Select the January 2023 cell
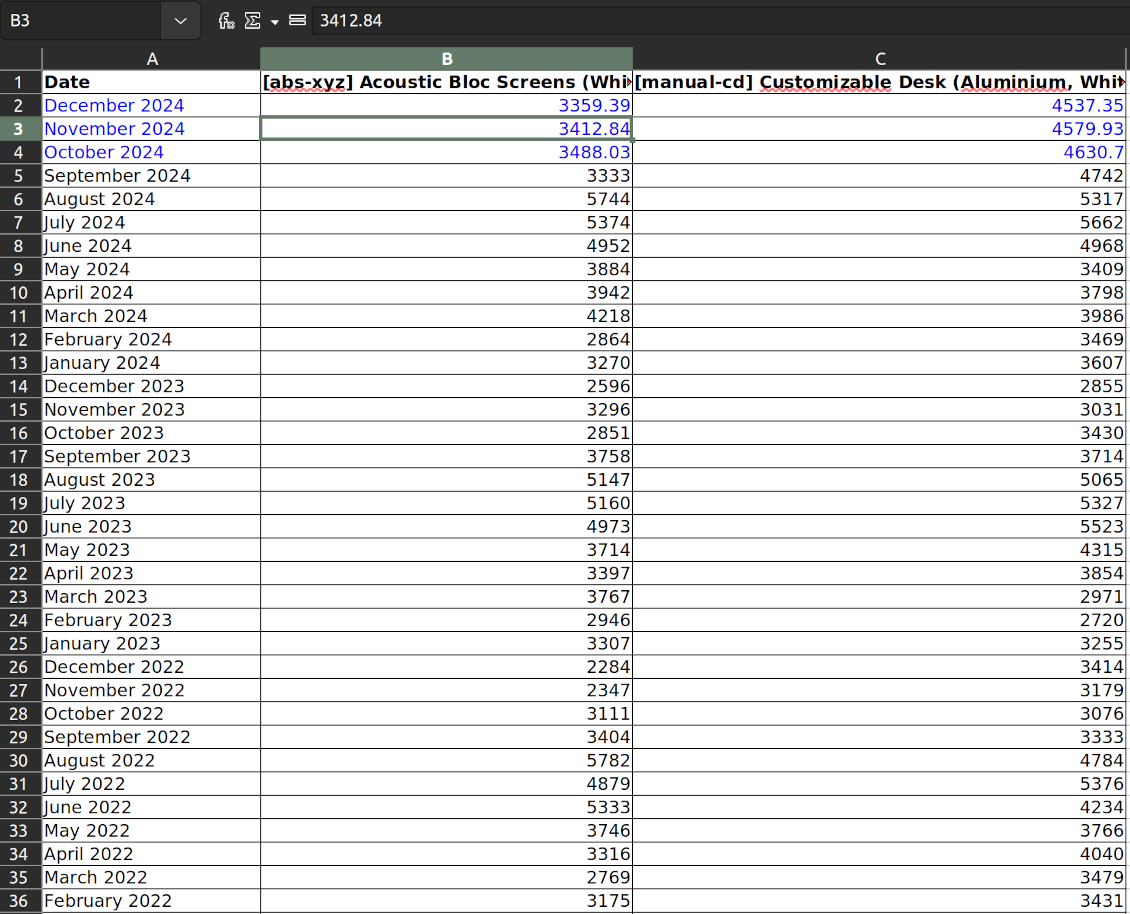This screenshot has width=1130, height=914. (151, 644)
